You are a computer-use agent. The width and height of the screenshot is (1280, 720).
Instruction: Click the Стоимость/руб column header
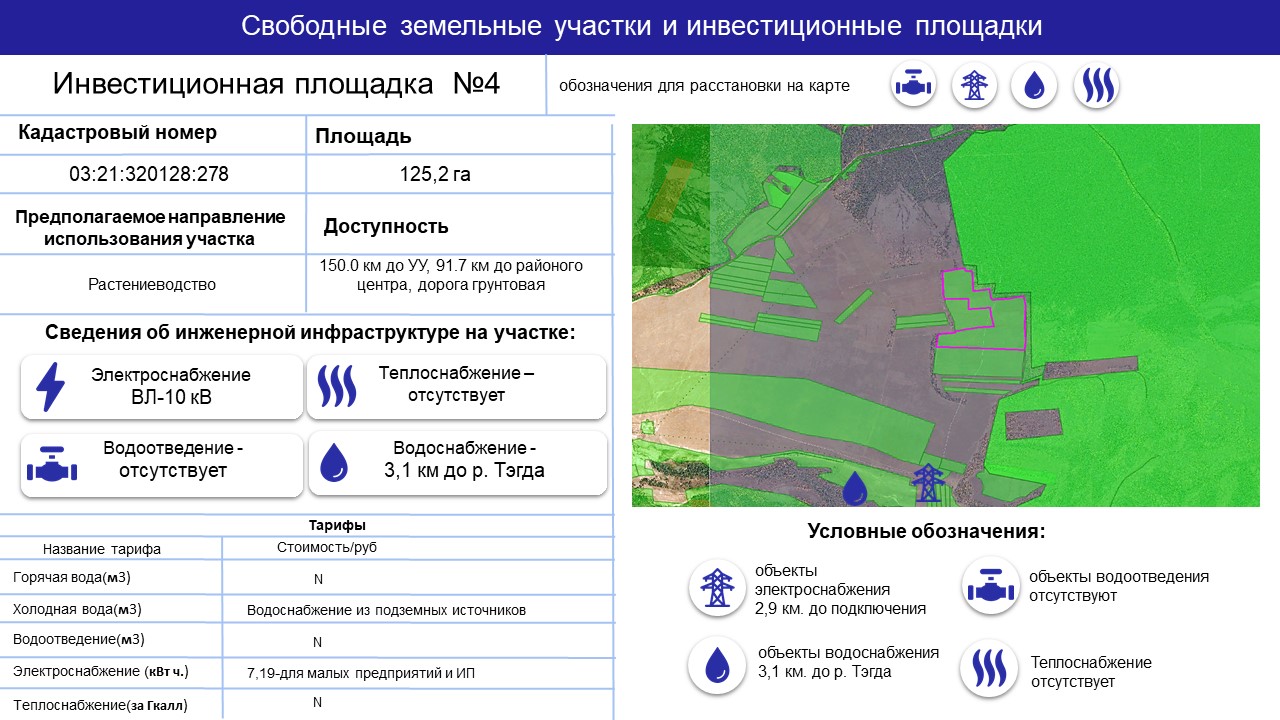(327, 548)
